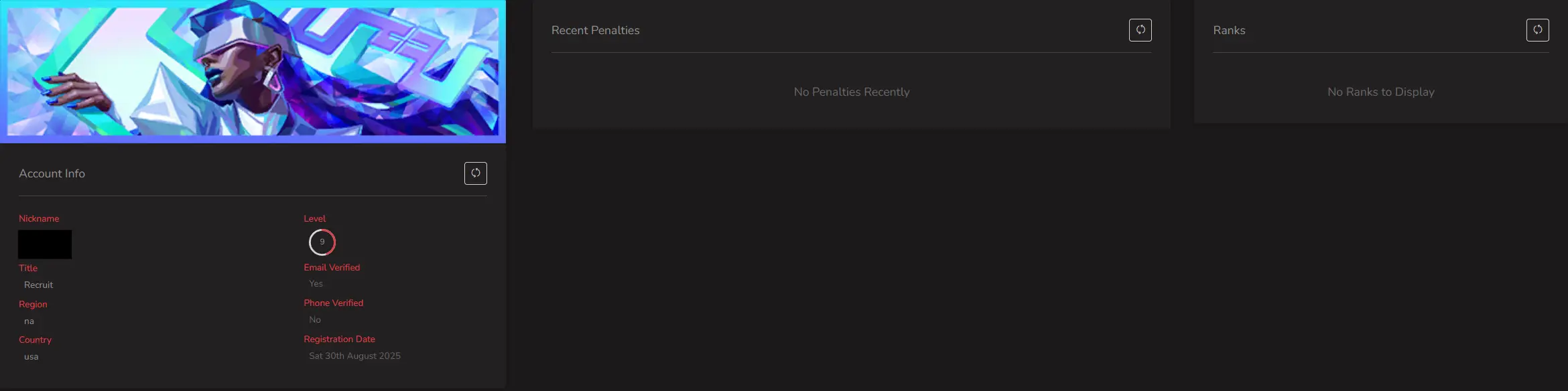Click the registration date Sat 30th August 2025

(x=354, y=356)
